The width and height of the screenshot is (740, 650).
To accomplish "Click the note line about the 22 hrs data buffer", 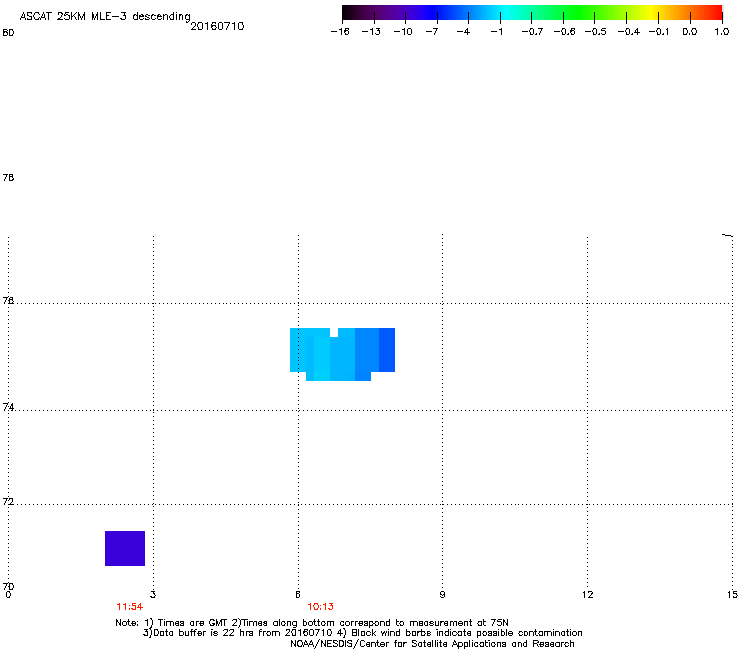I will (x=362, y=633).
